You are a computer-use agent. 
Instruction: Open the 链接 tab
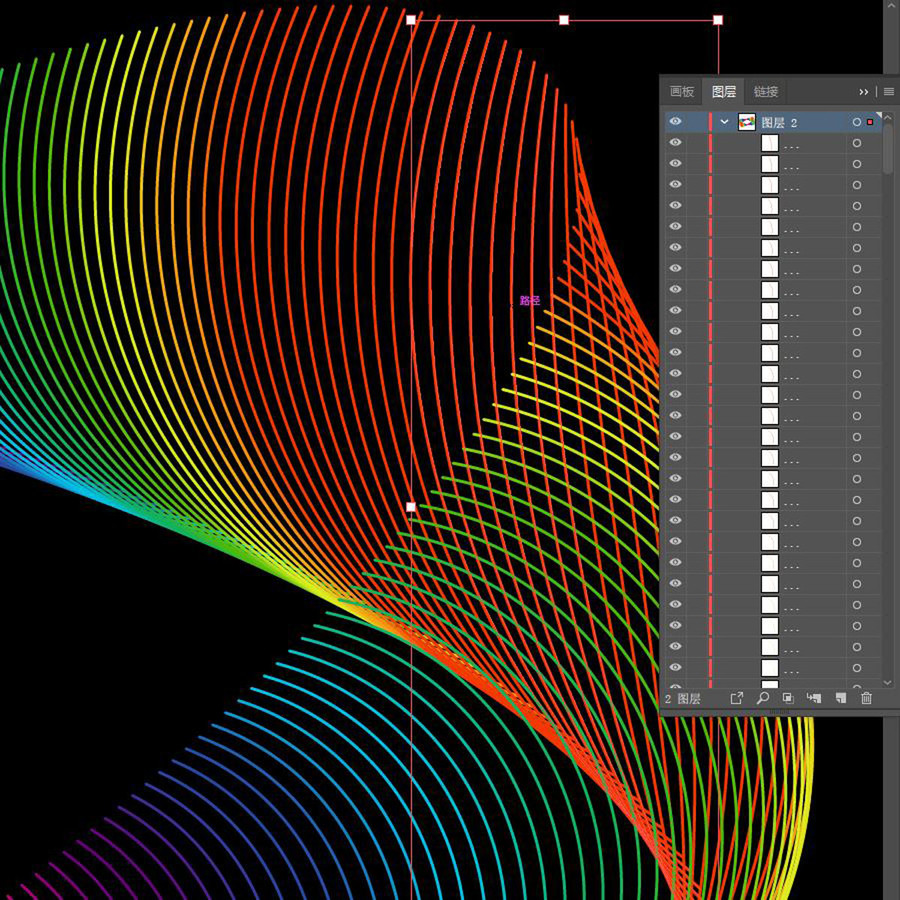766,91
